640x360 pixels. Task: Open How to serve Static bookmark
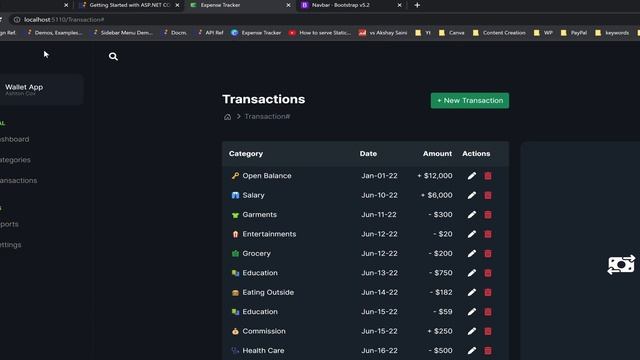[x=320, y=33]
